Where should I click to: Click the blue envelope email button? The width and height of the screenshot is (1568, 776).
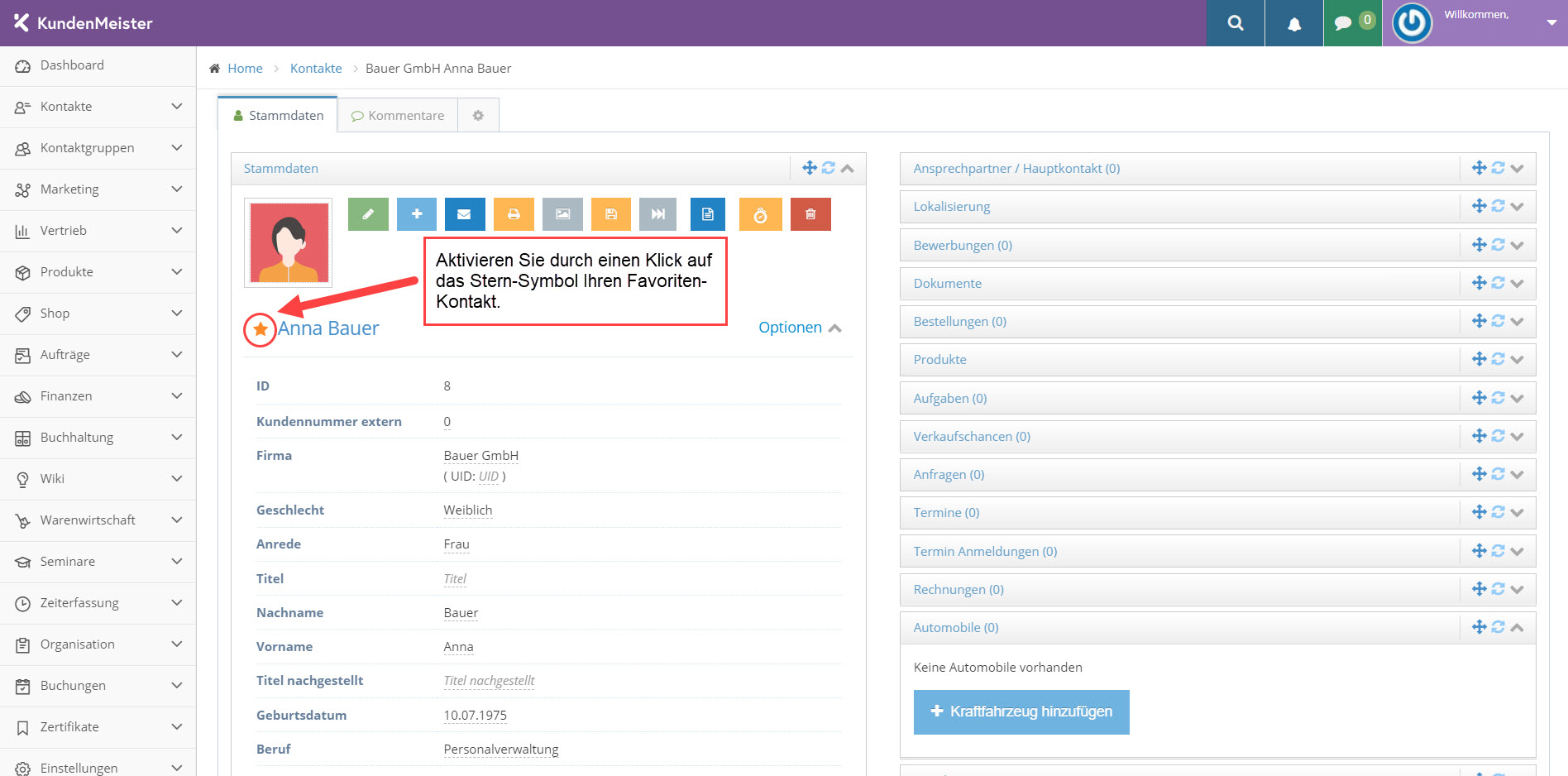pyautogui.click(x=465, y=214)
